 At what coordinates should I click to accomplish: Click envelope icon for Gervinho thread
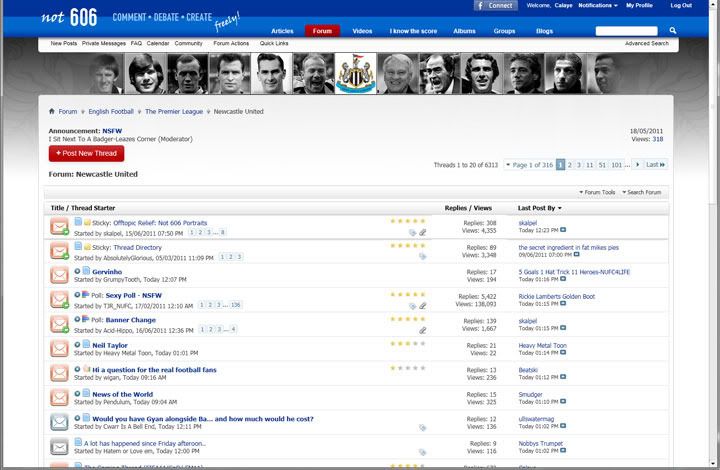click(59, 275)
